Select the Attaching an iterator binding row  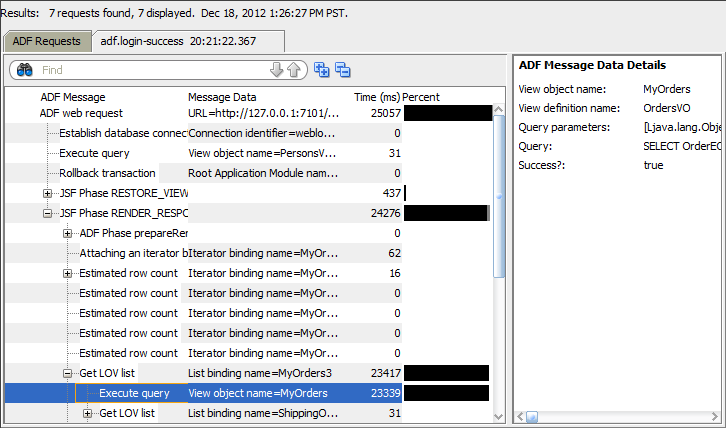tap(249, 253)
